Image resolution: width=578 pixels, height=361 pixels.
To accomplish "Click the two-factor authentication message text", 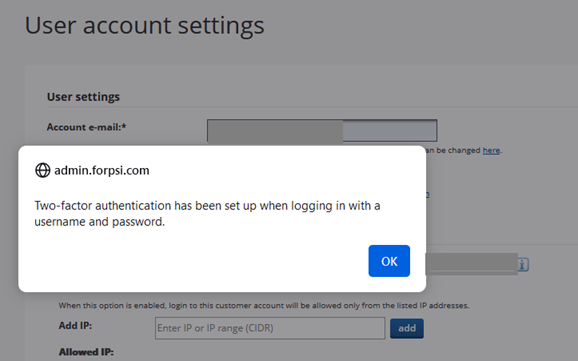I will pyautogui.click(x=207, y=213).
